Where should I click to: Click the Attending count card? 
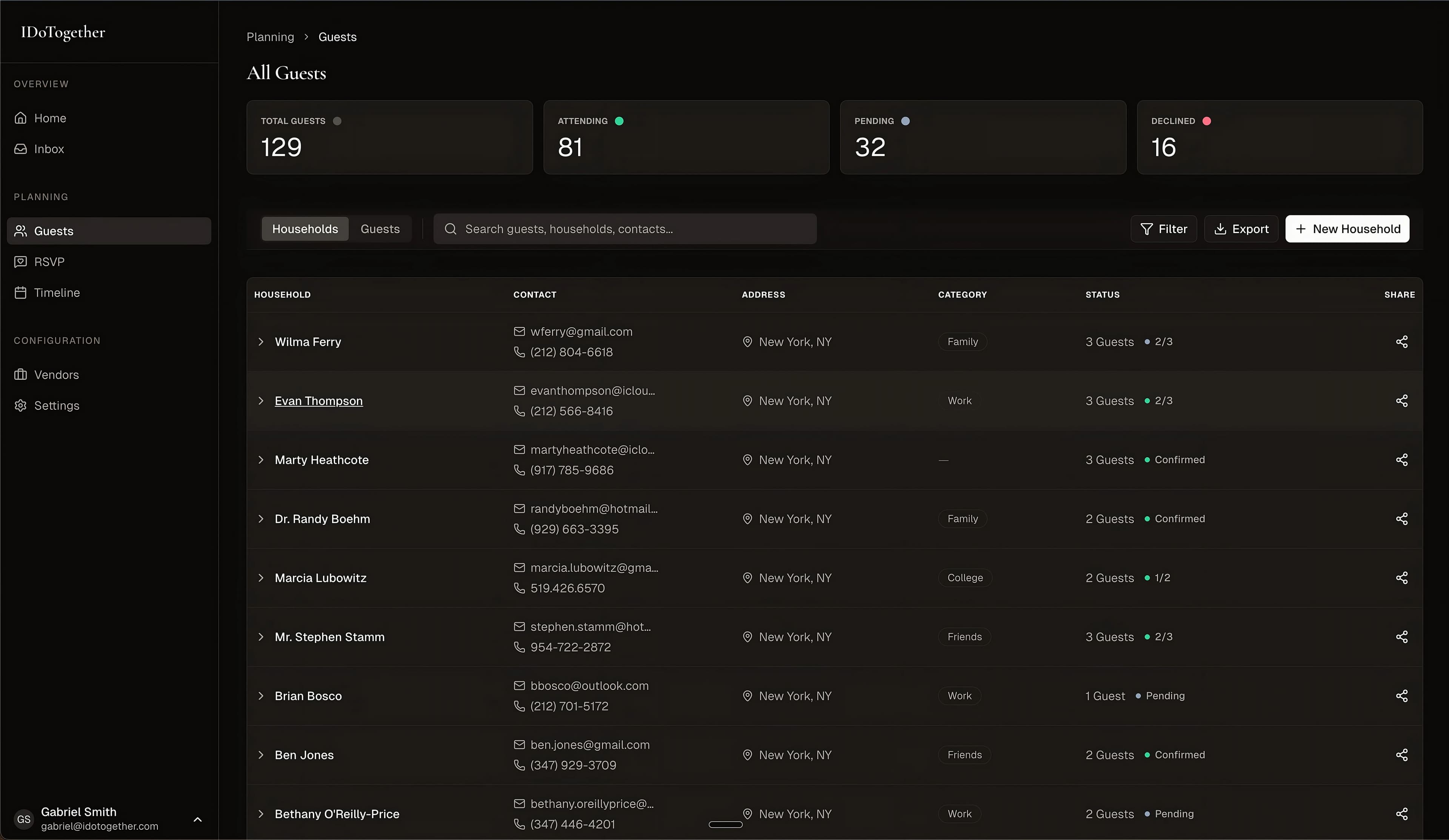click(x=685, y=137)
